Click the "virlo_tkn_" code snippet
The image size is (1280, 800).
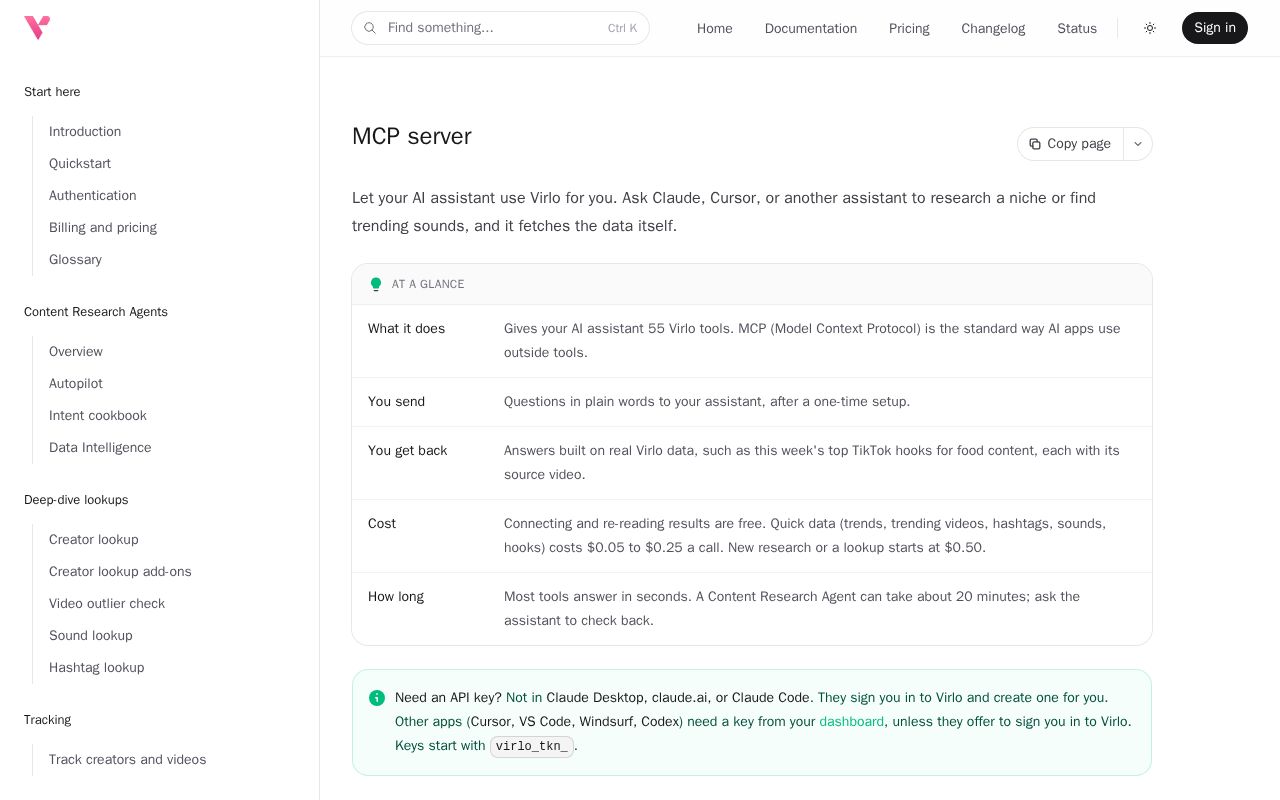(x=532, y=747)
